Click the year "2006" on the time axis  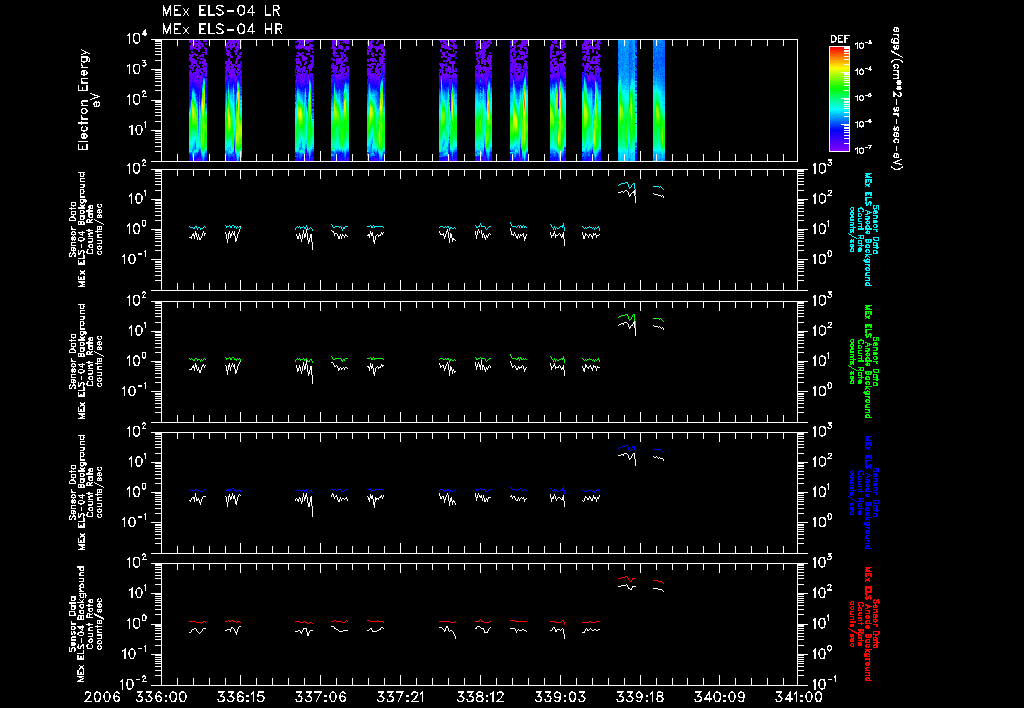coord(103,697)
